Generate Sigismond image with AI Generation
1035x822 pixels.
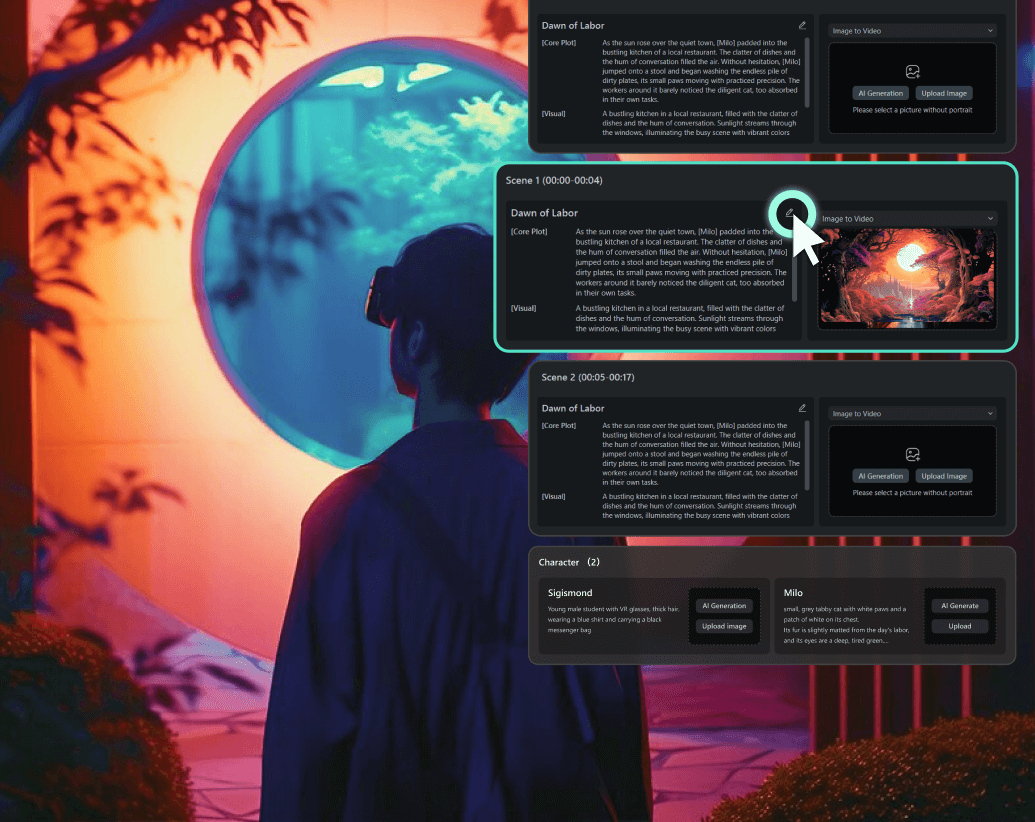coord(724,605)
